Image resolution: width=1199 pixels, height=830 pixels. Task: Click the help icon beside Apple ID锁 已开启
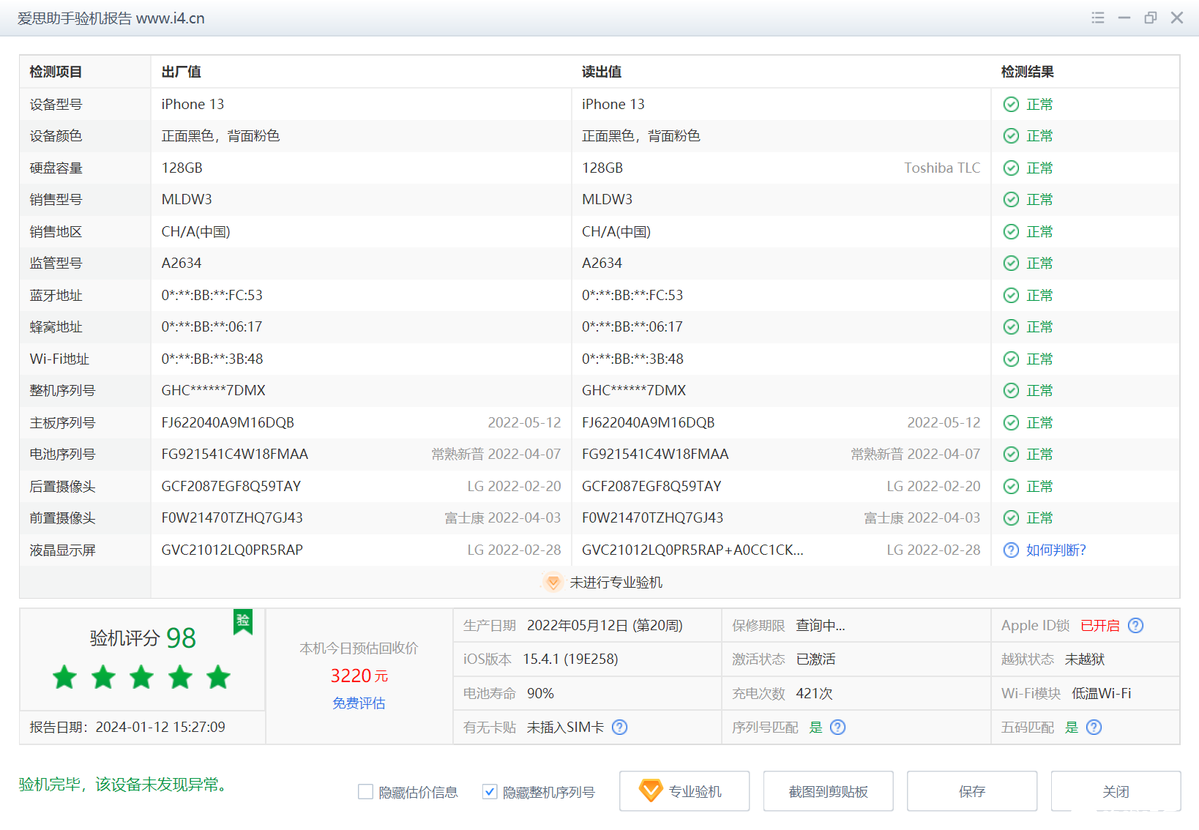(x=1136, y=626)
